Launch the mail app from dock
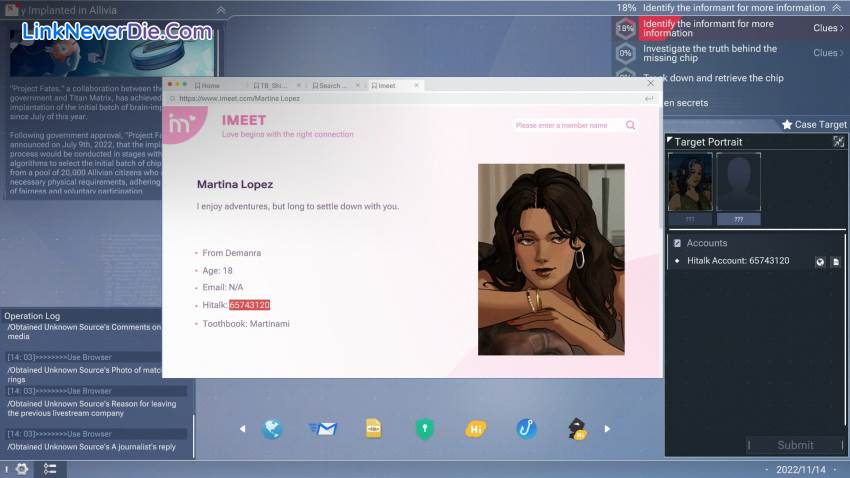The image size is (850, 478). coord(322,429)
